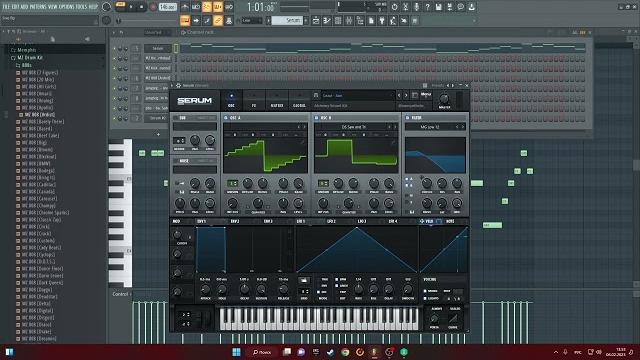This screenshot has height=360, width=640.
Task: Select the ENV 2 modulation tab
Action: [235, 221]
